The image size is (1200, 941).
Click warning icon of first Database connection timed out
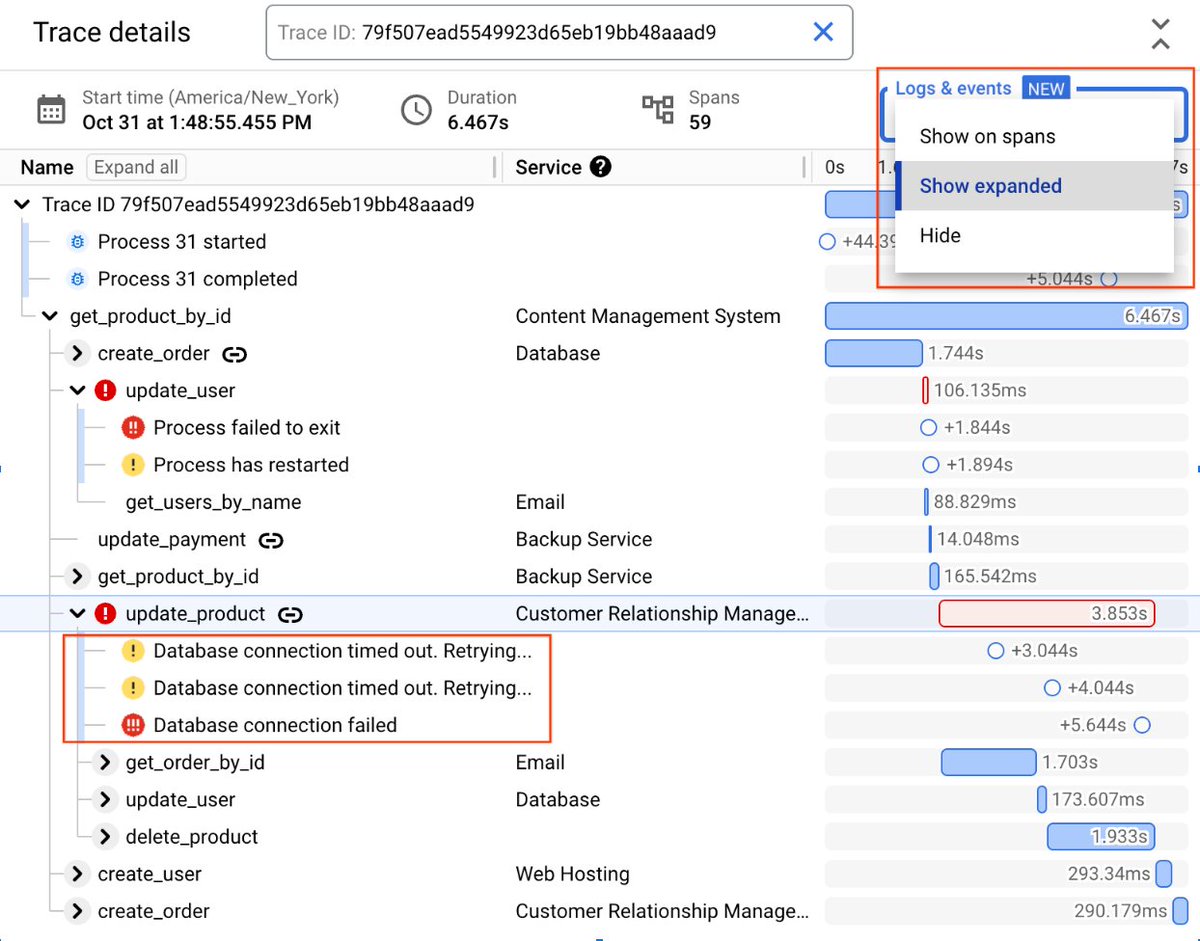pyautogui.click(x=133, y=651)
